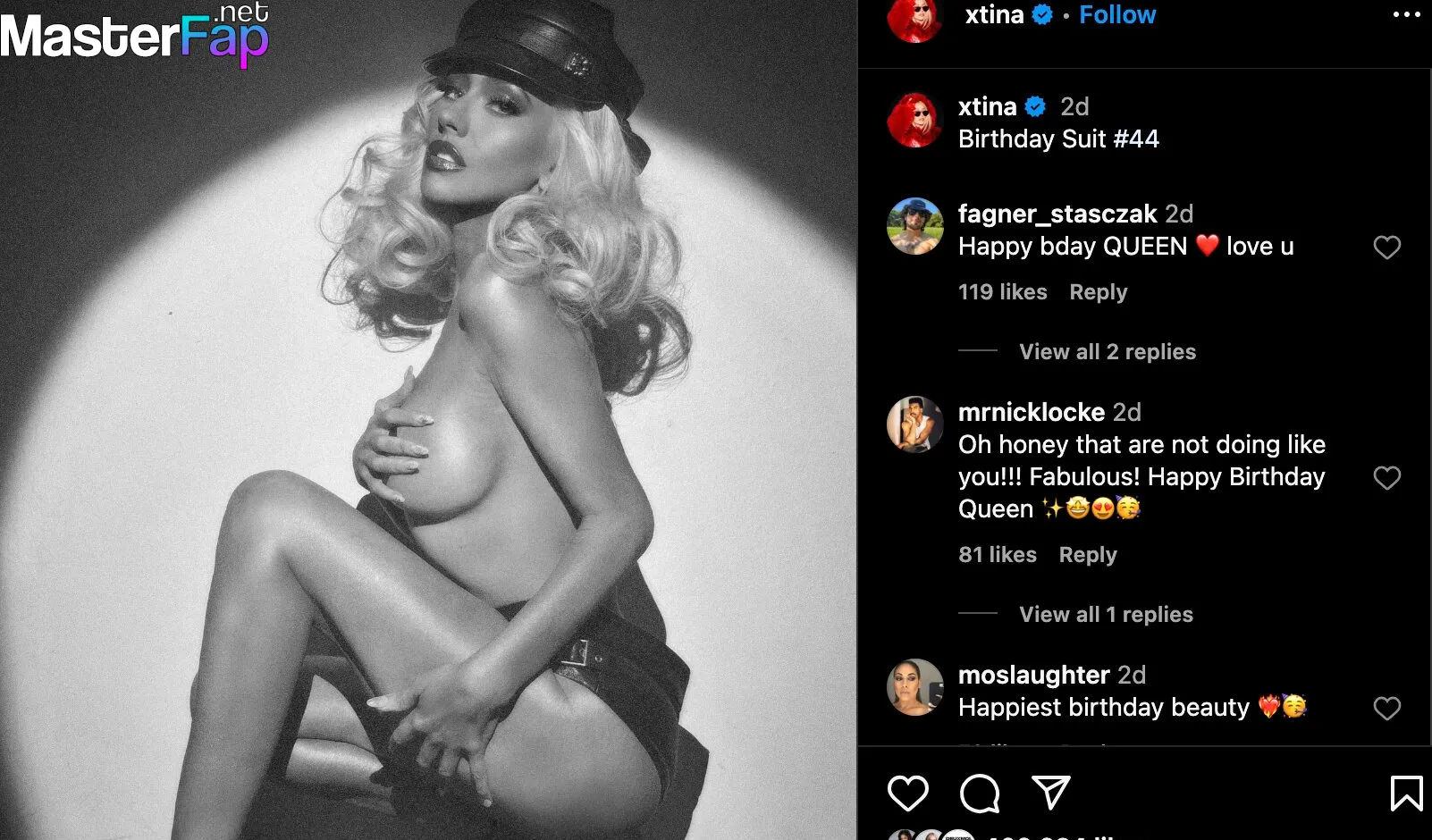Like mrnicklocke's comment heart
Image resolution: width=1432 pixels, height=840 pixels.
(x=1386, y=478)
